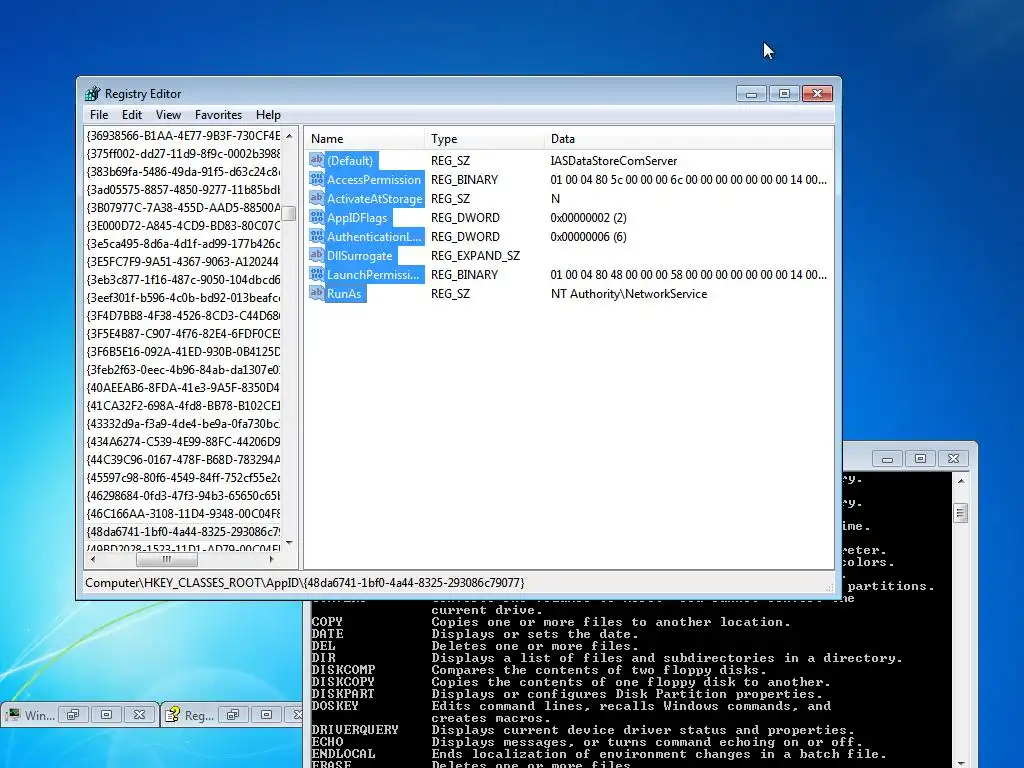This screenshot has height=768, width=1024.
Task: Select the {3E000D72-A845-4CD9 key in tree
Action: [x=183, y=225]
